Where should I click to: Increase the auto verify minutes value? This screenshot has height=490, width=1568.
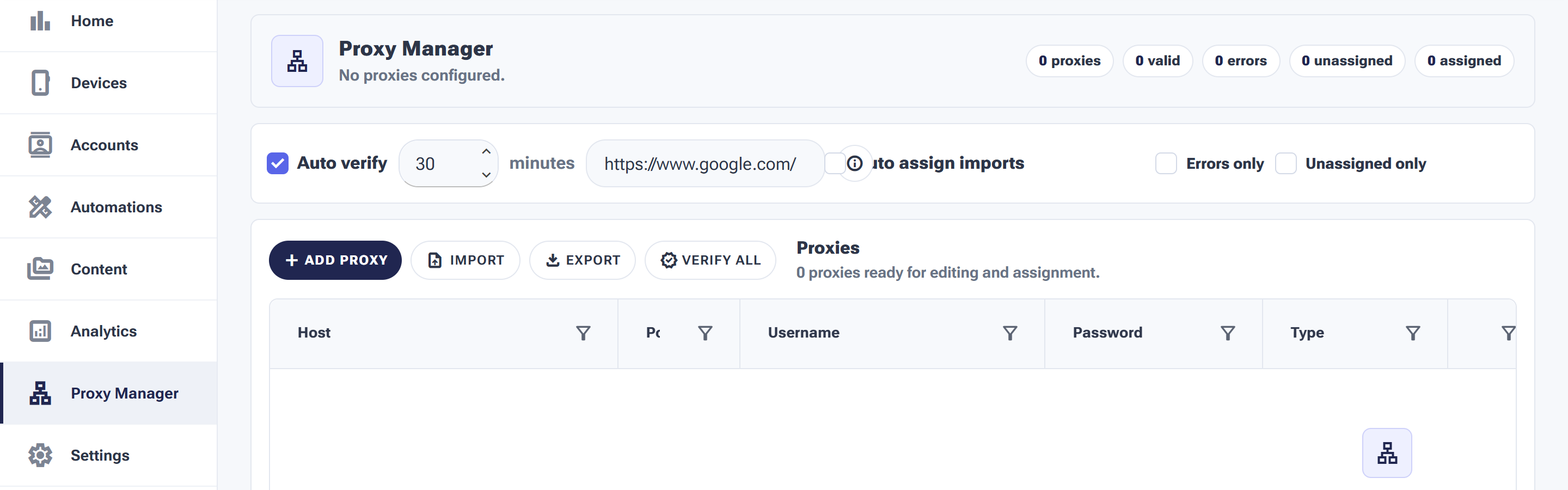tap(486, 151)
